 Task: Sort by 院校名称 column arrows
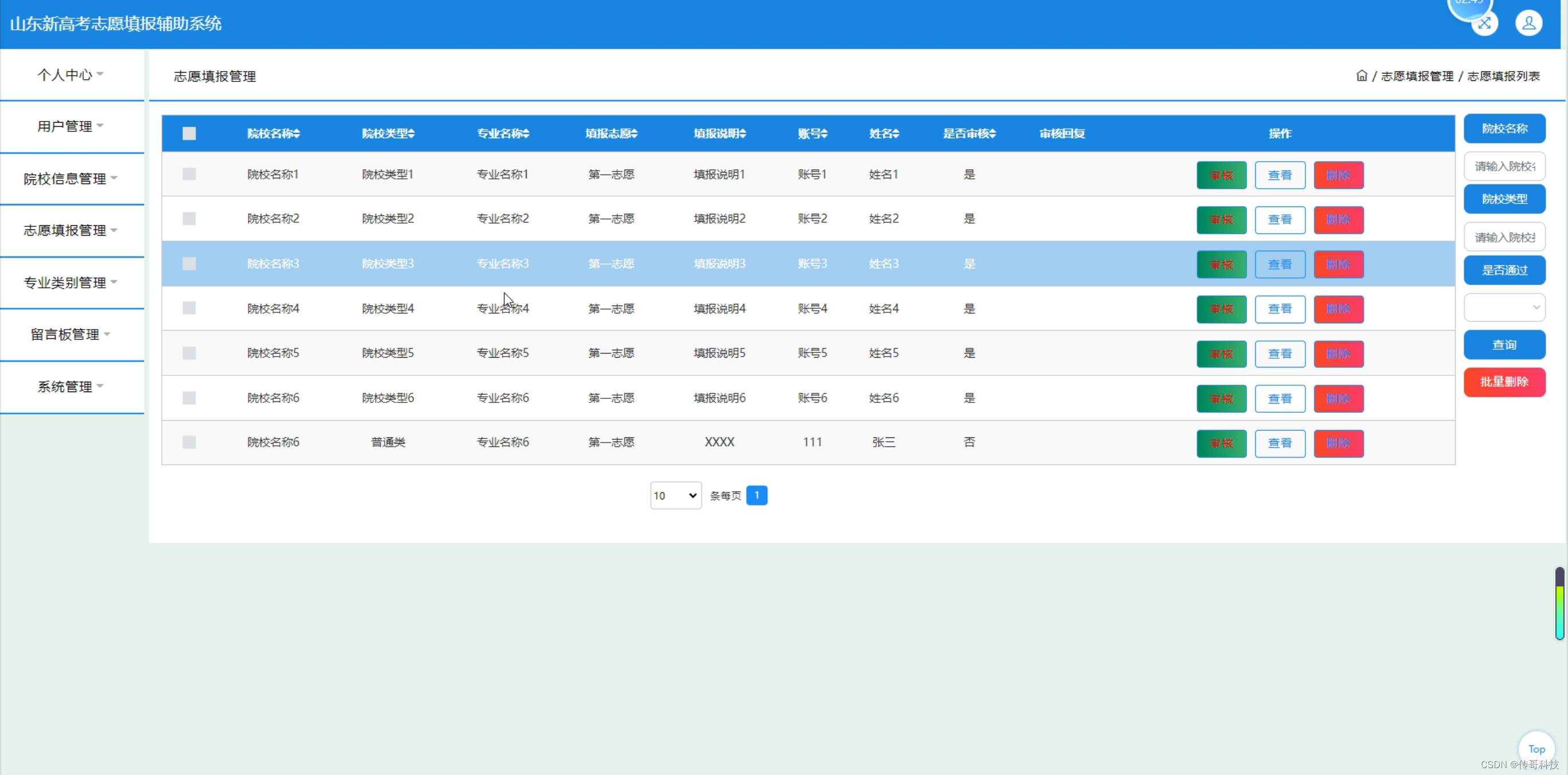pyautogui.click(x=296, y=134)
